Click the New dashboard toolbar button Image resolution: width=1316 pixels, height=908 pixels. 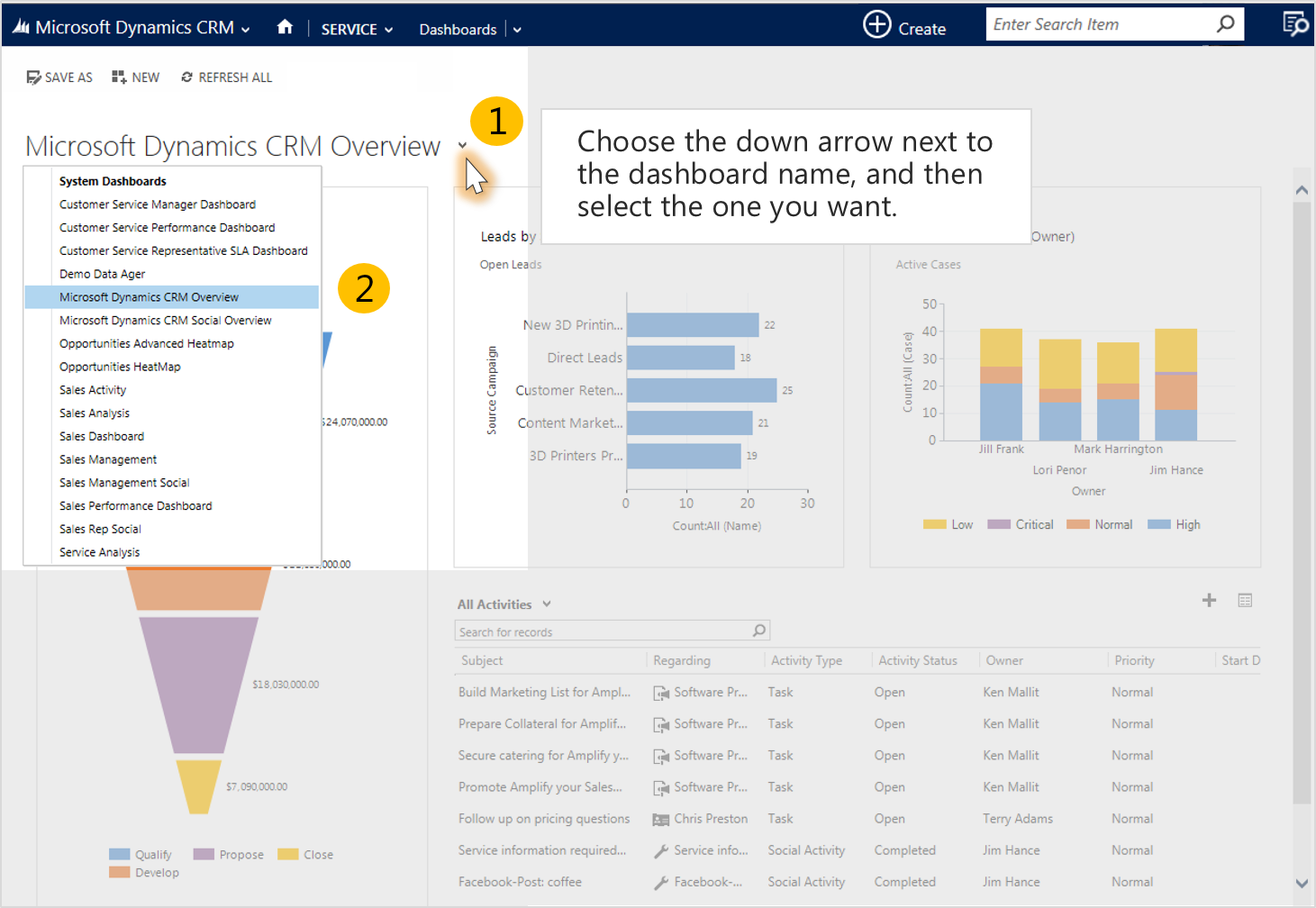point(135,77)
